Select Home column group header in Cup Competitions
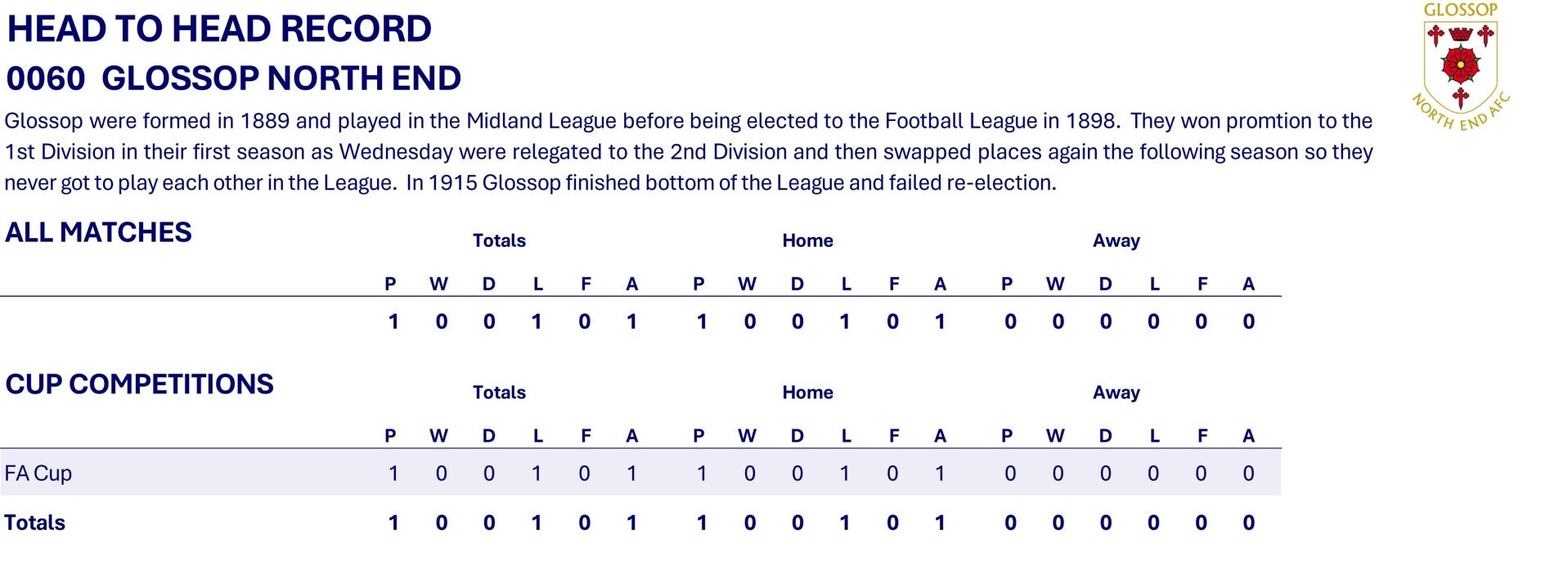The height and width of the screenshot is (570, 1568). coord(807,393)
